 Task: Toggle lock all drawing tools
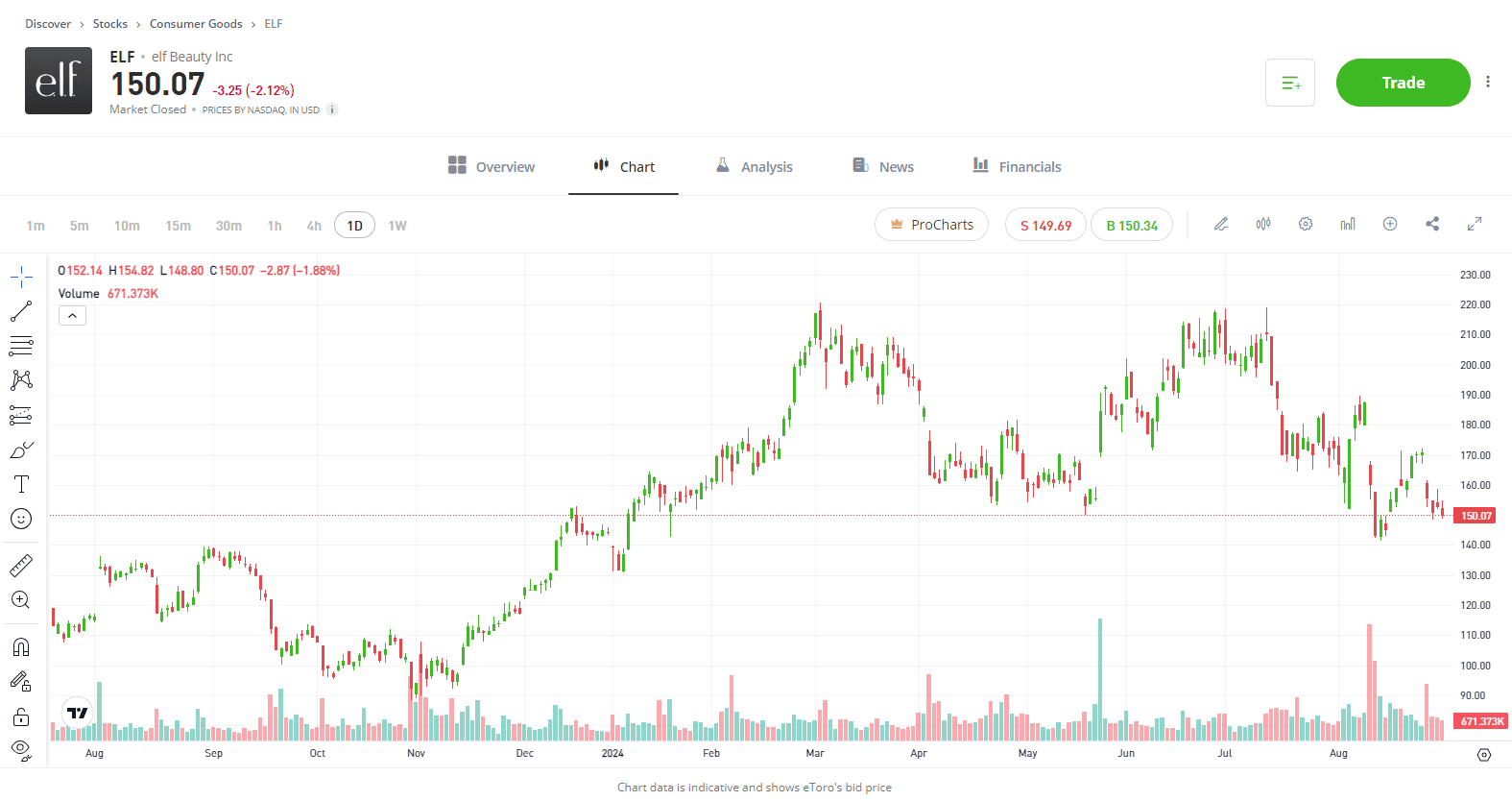point(21,717)
